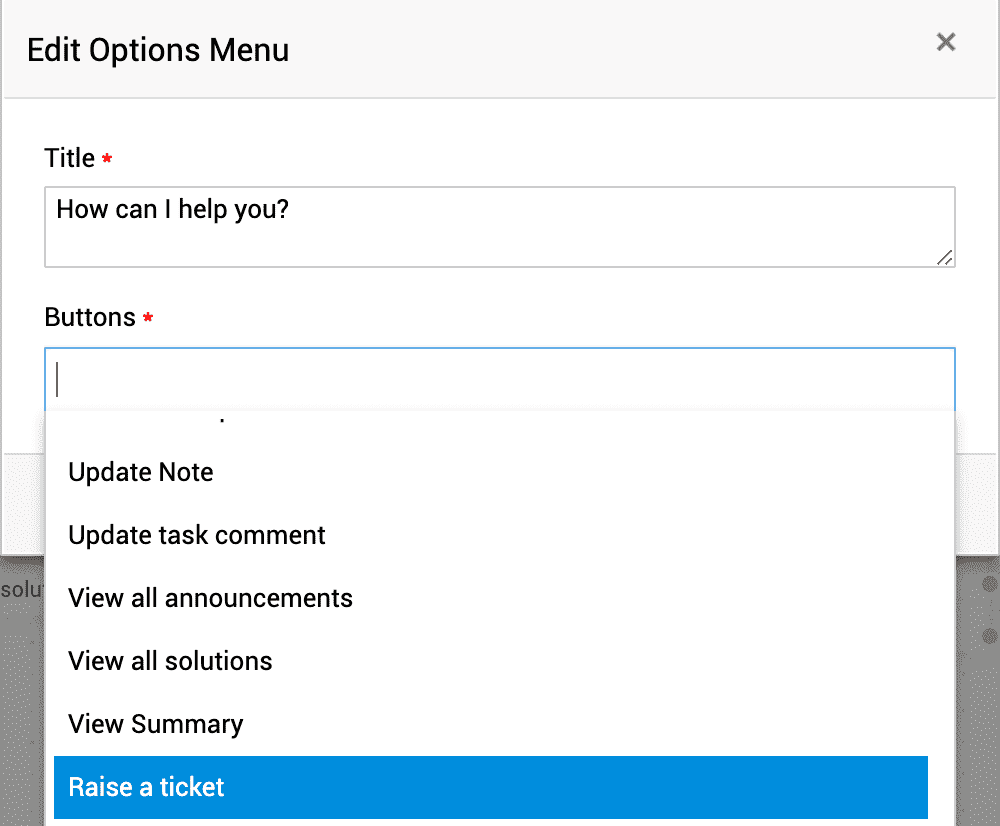Choose "Update task comment" option
1000x826 pixels.
tap(196, 535)
